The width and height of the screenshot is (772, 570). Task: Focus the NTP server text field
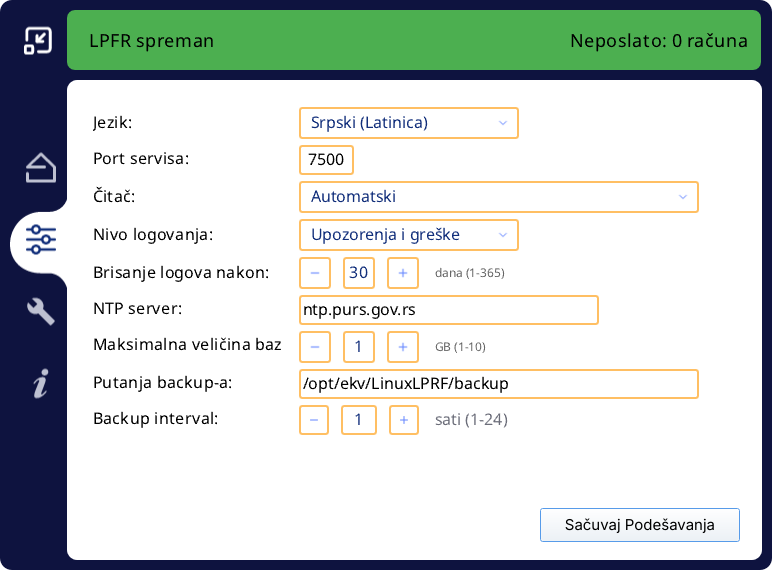[448, 310]
